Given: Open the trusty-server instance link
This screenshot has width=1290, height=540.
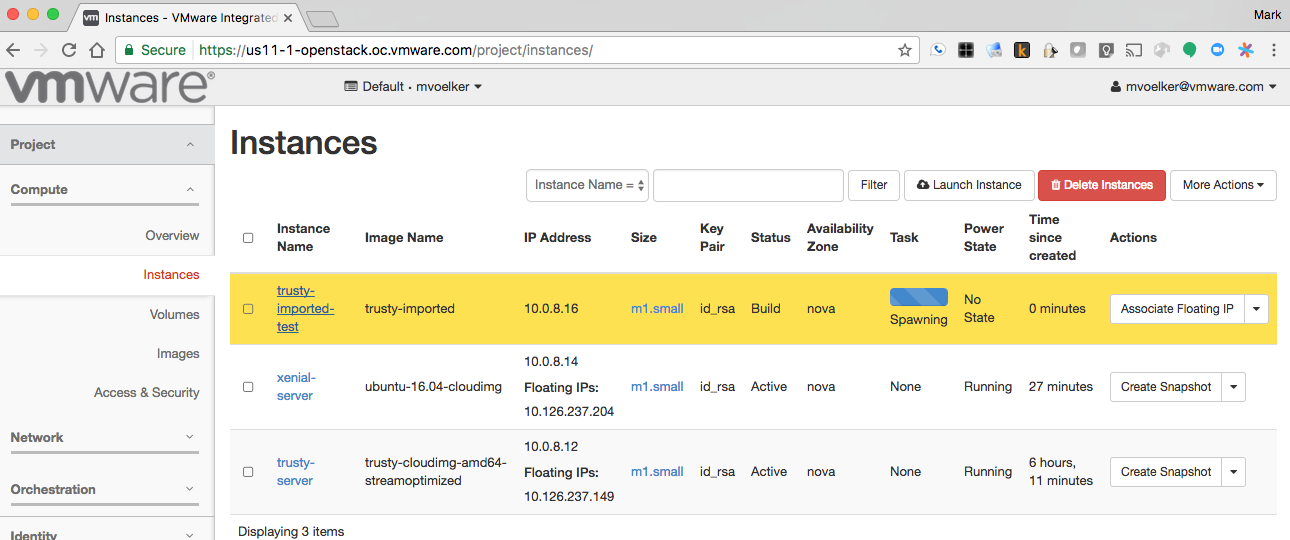Looking at the screenshot, I should click(x=295, y=472).
